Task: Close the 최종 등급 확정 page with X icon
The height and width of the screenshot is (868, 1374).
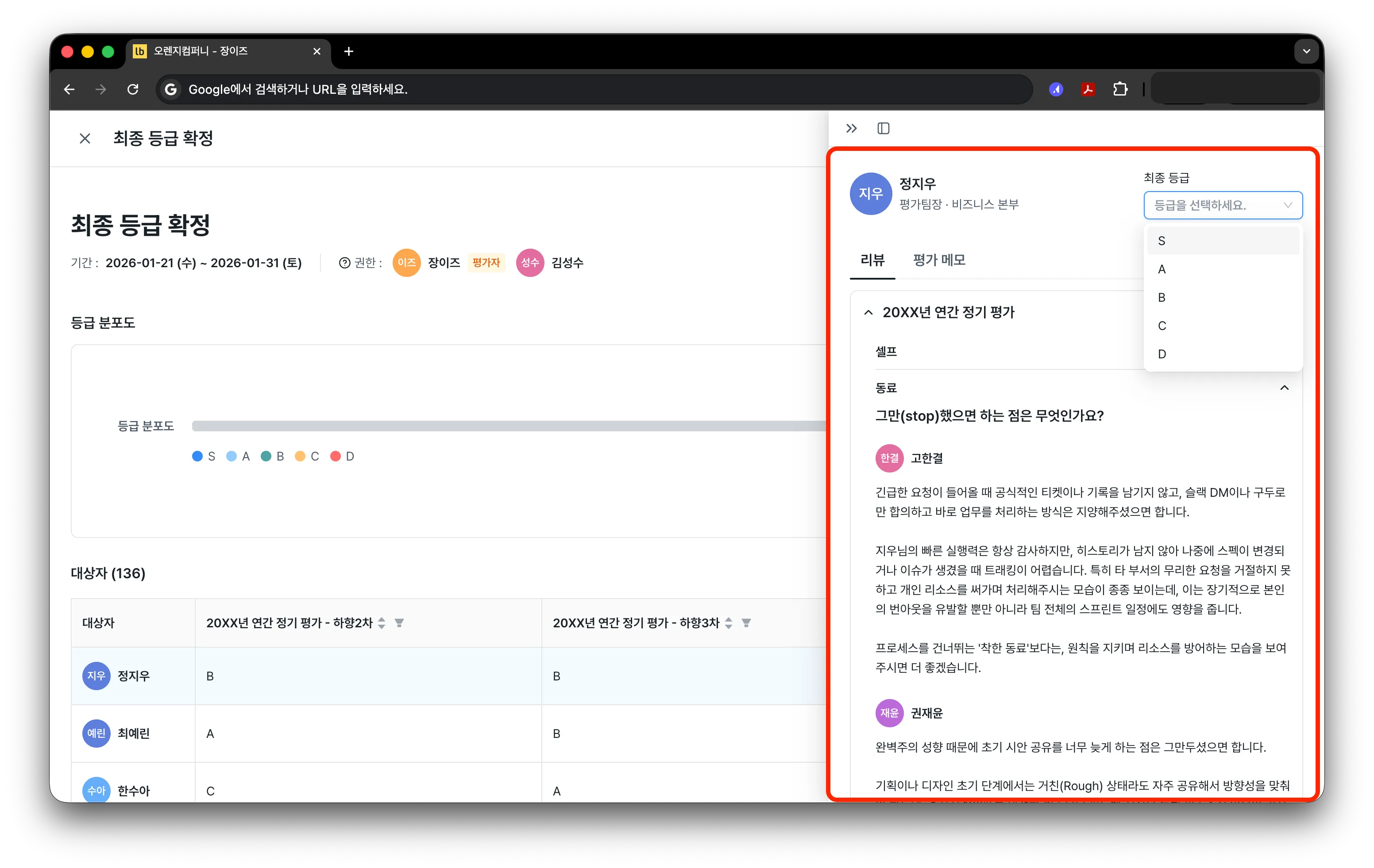Action: pos(85,138)
